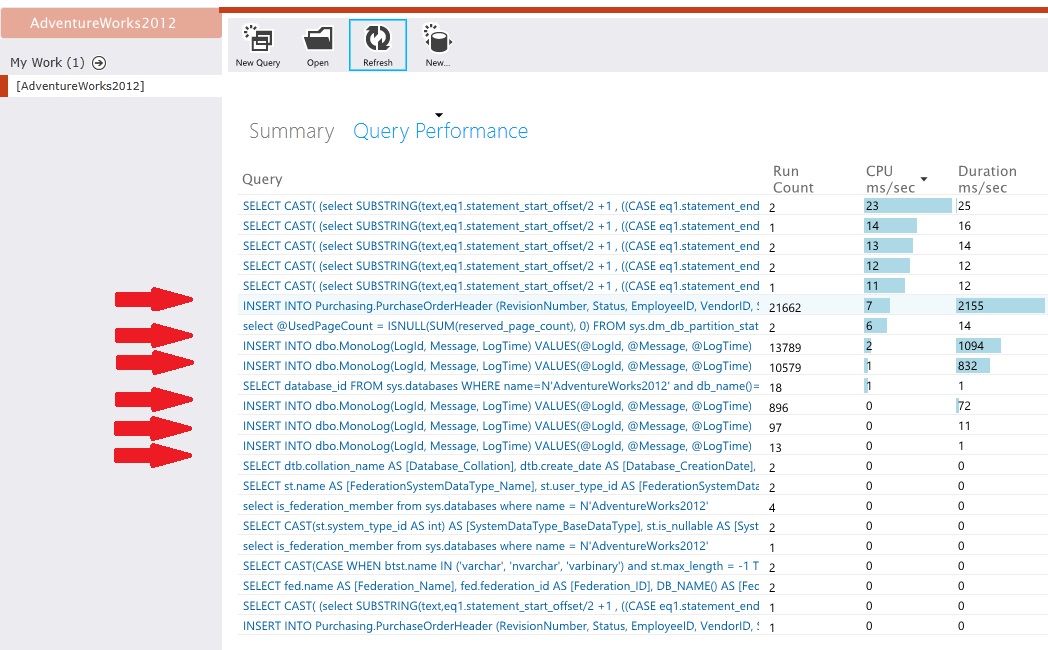Image resolution: width=1048 pixels, height=650 pixels.
Task: Click the CPU bar showing 14
Action: click(x=890, y=226)
